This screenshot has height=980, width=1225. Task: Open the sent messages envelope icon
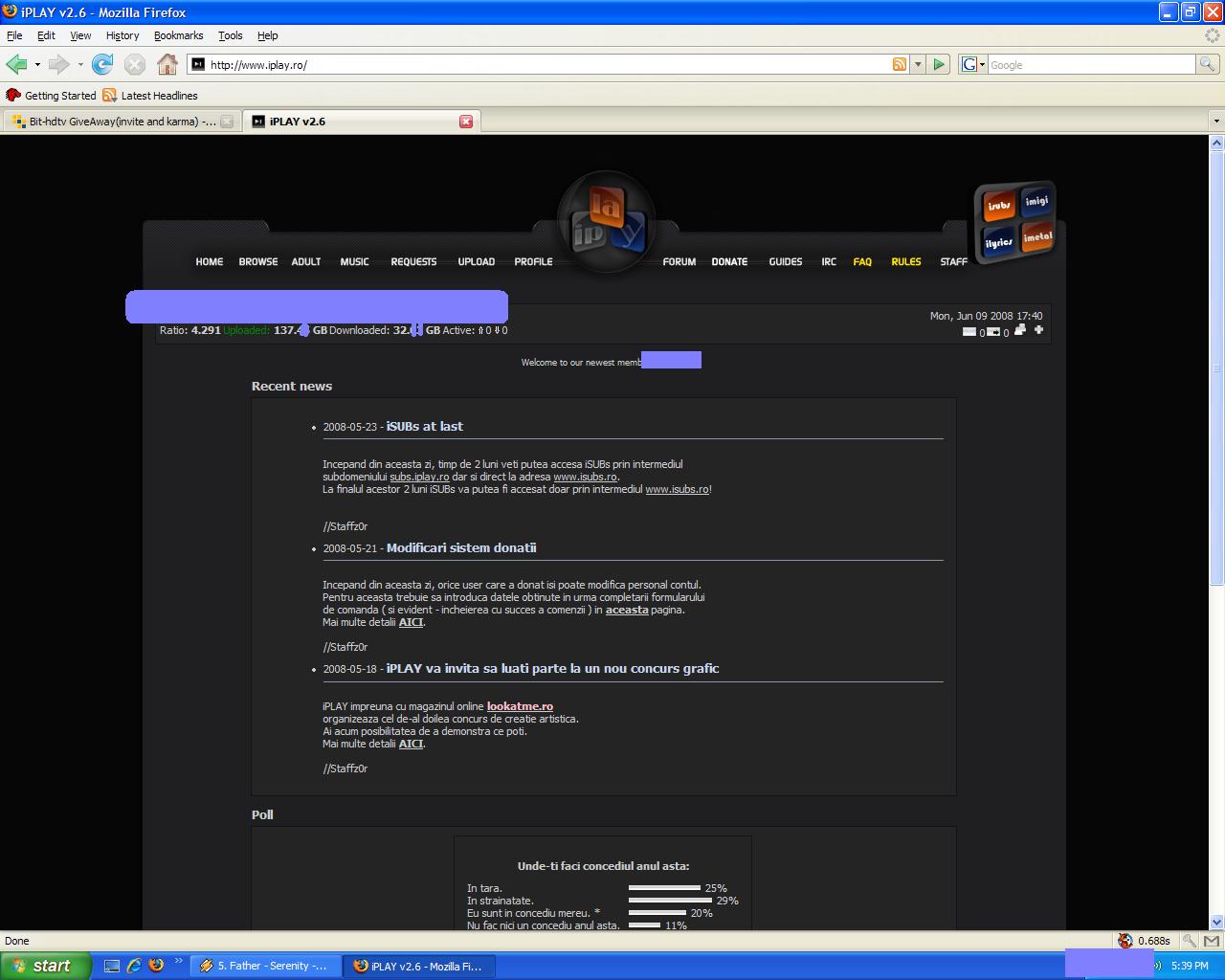tap(993, 332)
